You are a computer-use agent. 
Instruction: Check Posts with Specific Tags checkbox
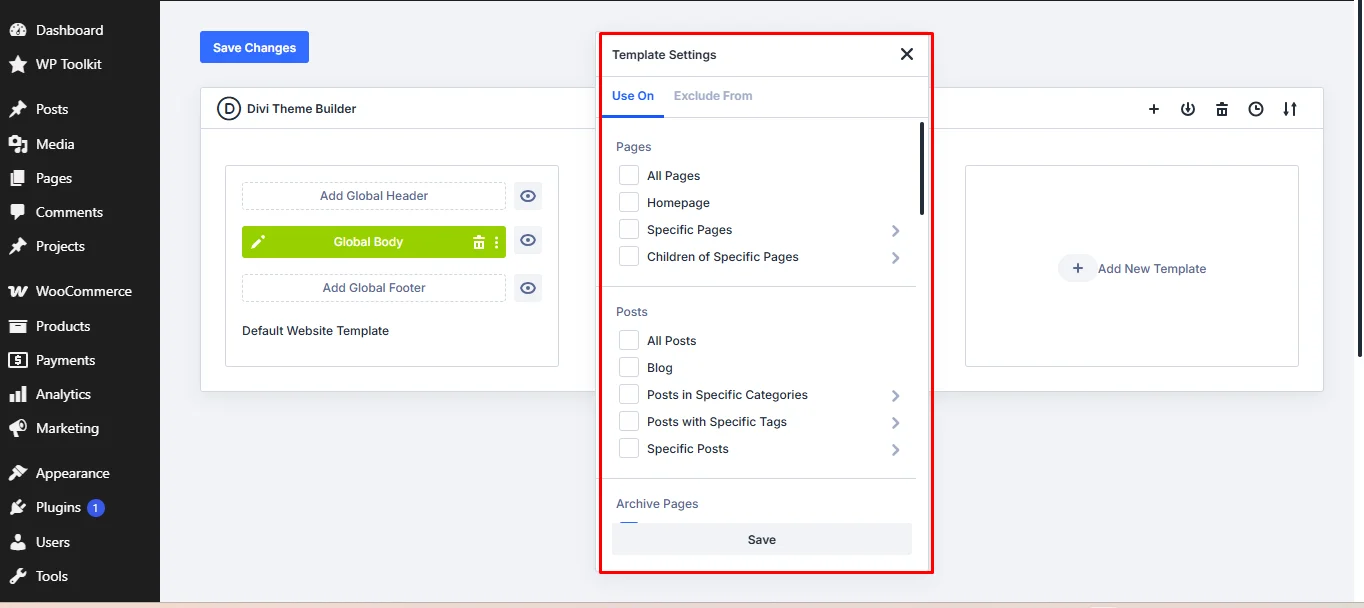point(629,421)
